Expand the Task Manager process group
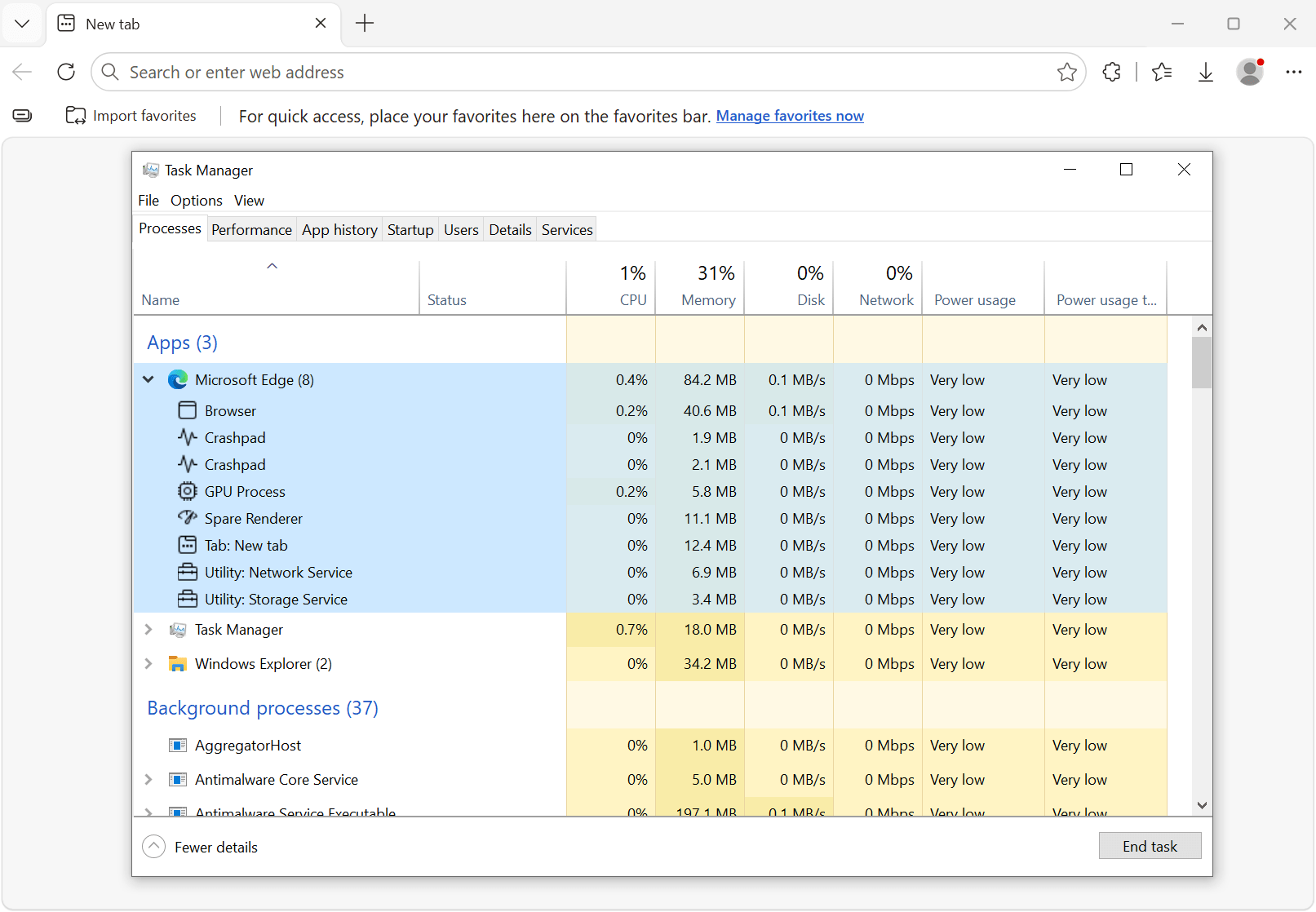 (x=148, y=630)
